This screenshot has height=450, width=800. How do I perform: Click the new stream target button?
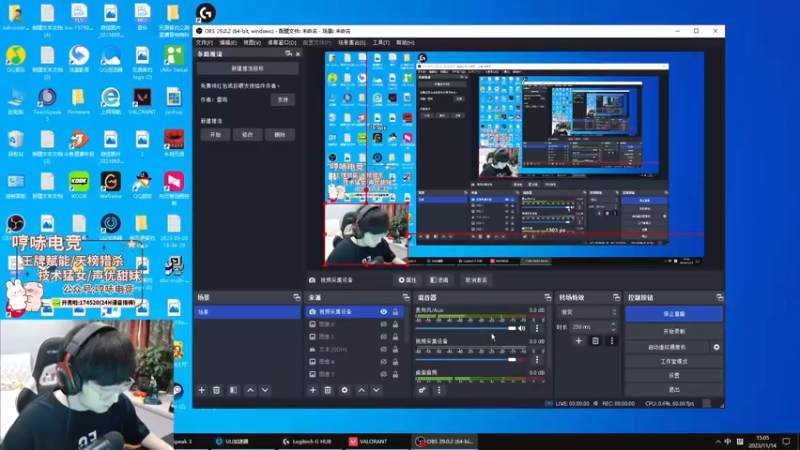pos(247,68)
